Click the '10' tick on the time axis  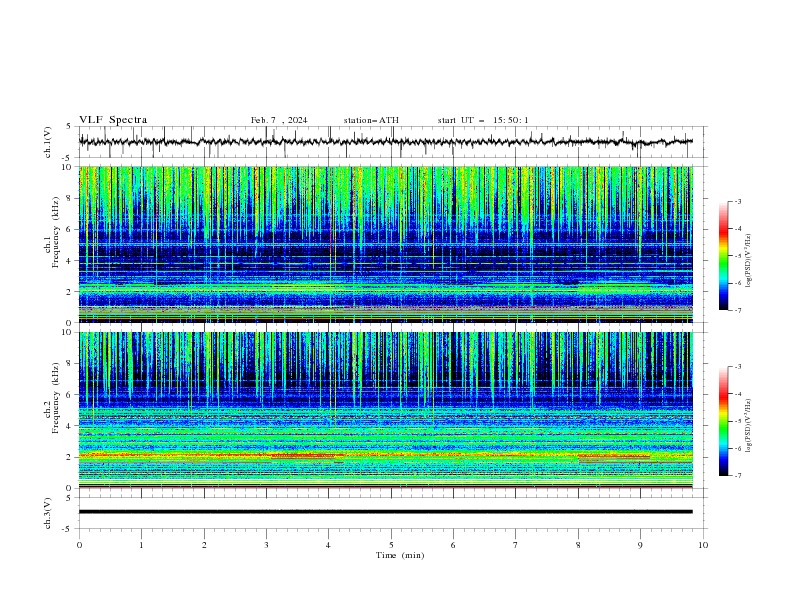pyautogui.click(x=703, y=545)
